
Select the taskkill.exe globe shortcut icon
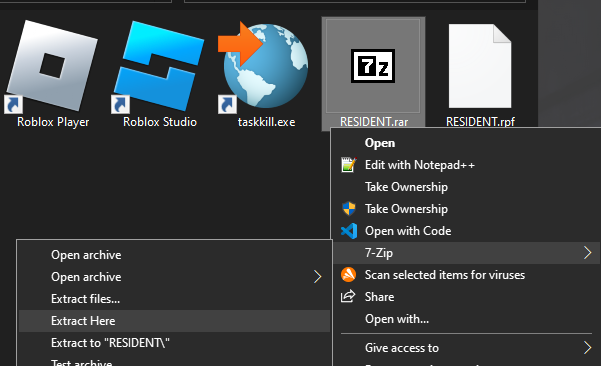point(264,66)
